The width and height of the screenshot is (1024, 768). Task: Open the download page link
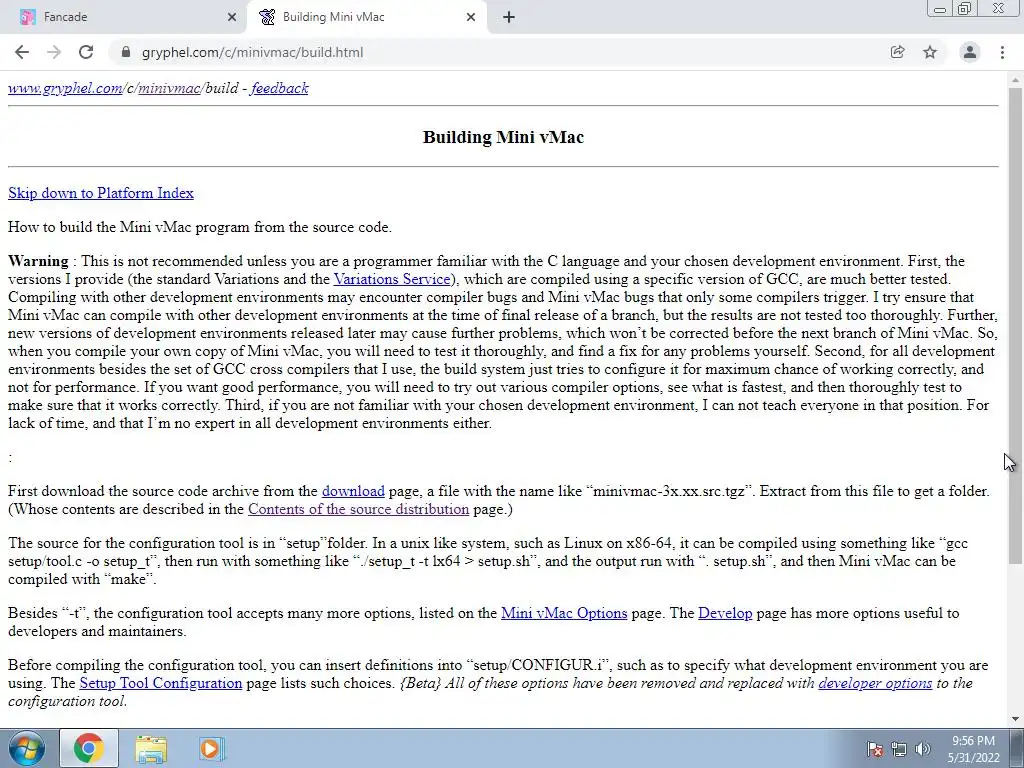[353, 491]
